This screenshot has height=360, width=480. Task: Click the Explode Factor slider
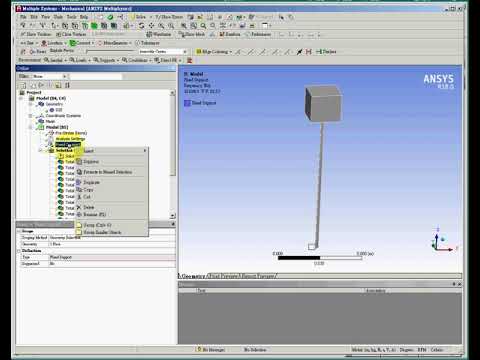pos(110,52)
